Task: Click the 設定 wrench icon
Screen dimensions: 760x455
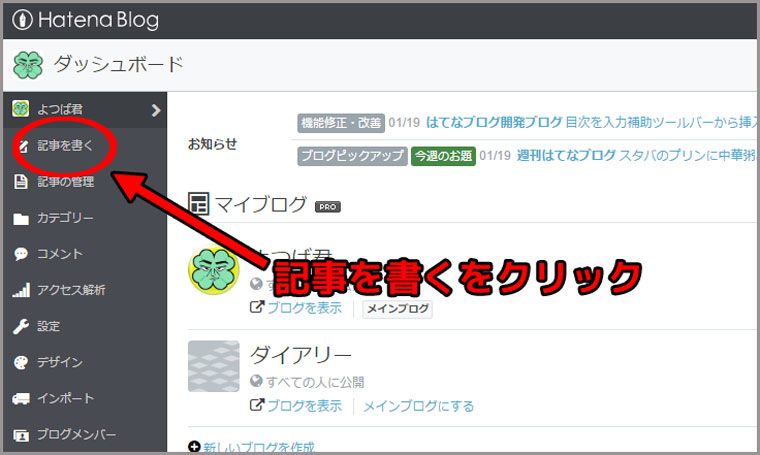Action: coord(21,326)
